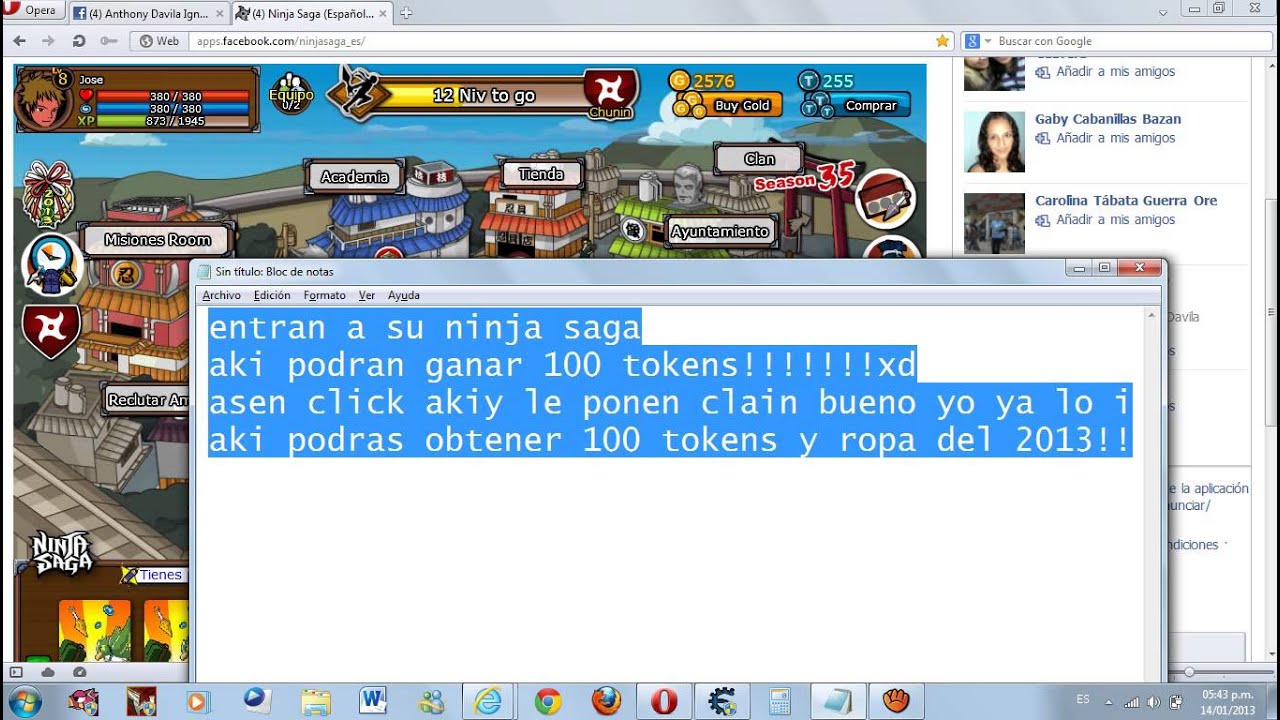Click Gaby Cabanillas Bazan's profile photo
The image size is (1280, 720).
994,141
